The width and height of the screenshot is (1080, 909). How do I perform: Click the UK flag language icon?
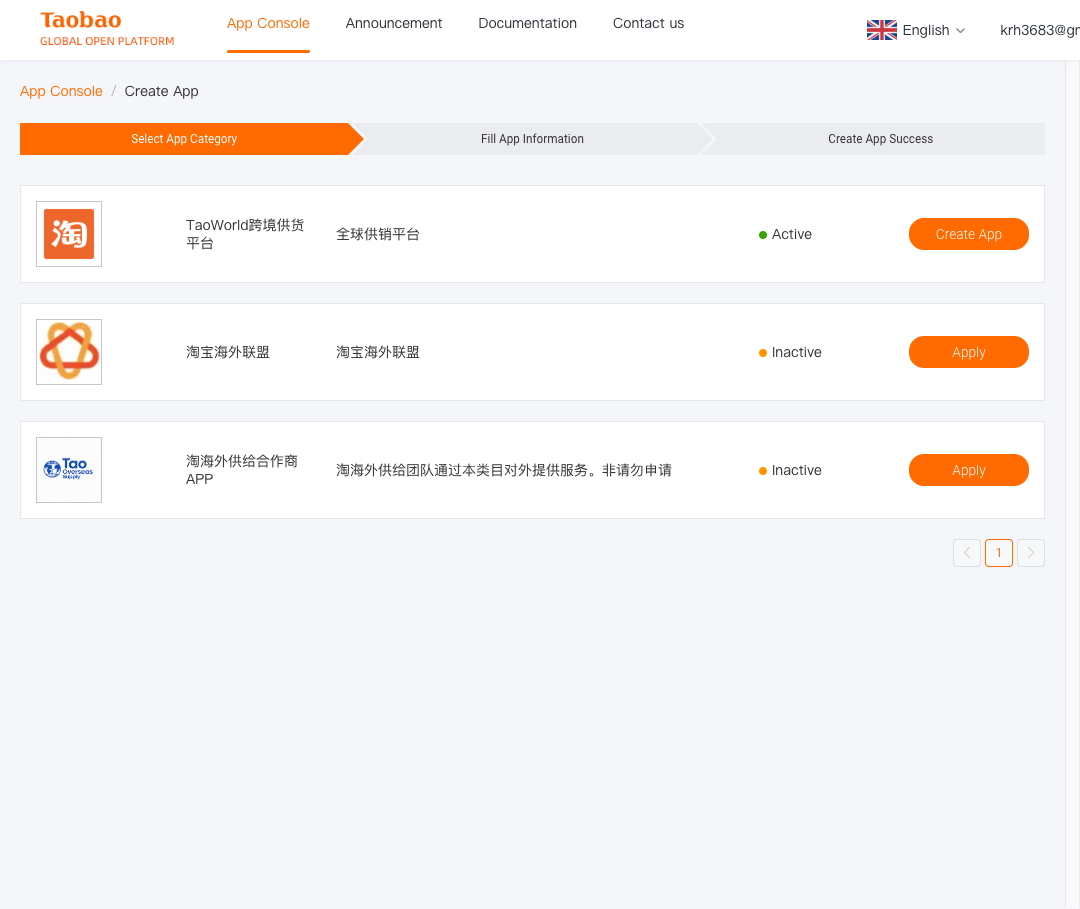click(882, 30)
